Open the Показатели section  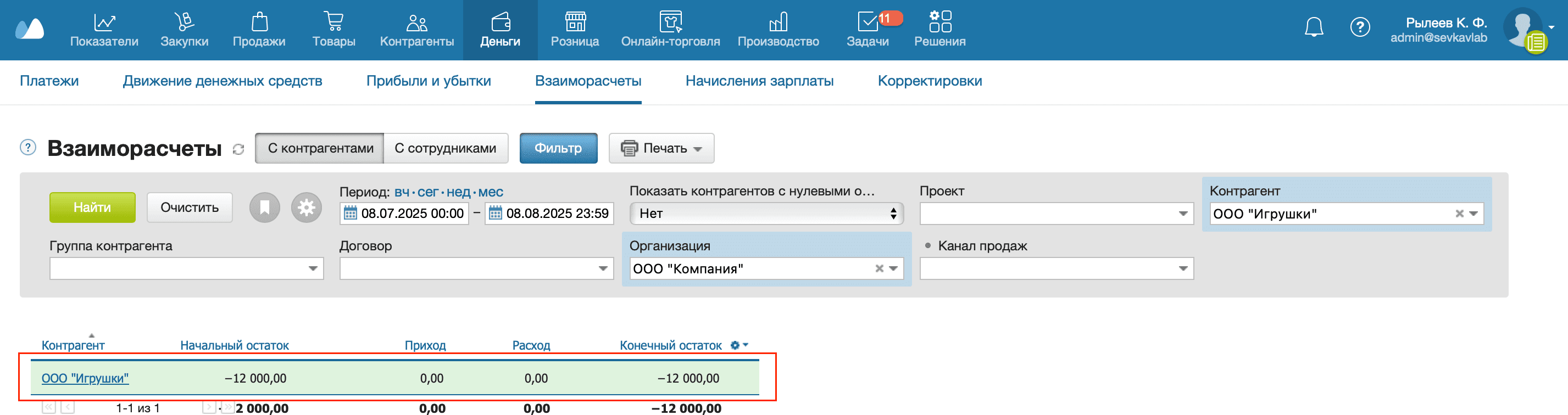click(104, 30)
